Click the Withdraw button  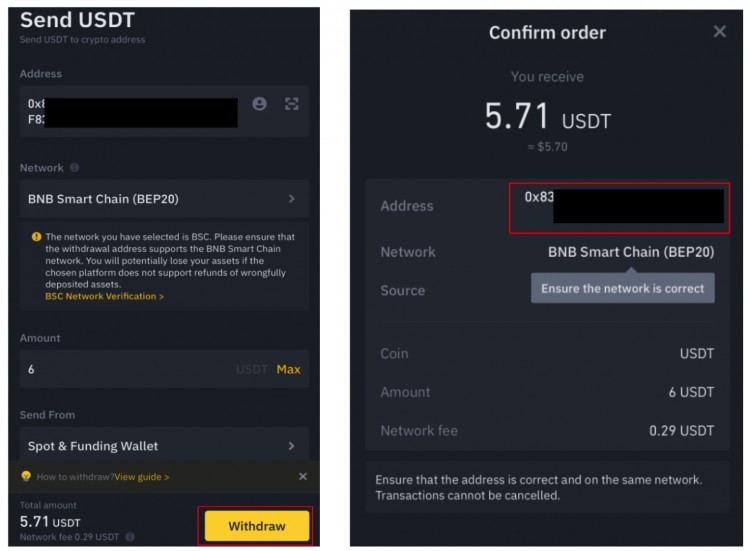coord(257,526)
